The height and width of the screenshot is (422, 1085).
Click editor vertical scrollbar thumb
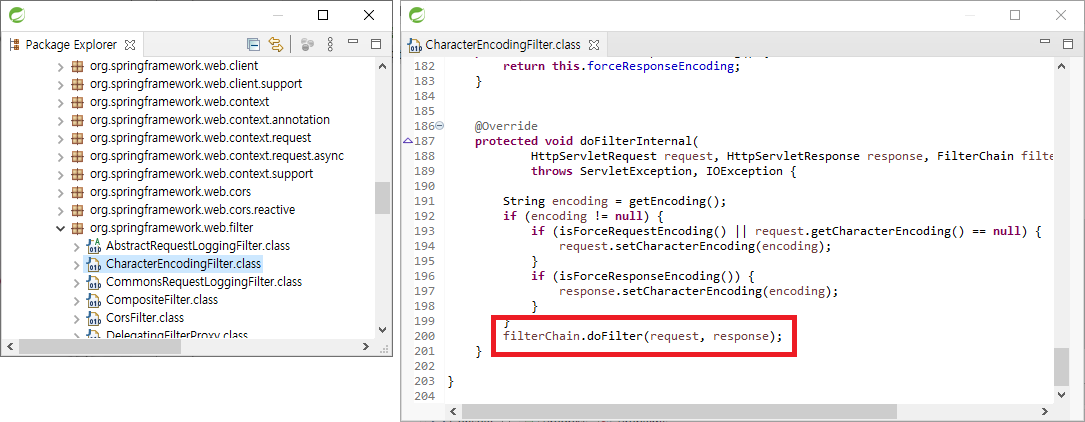tap(1061, 367)
